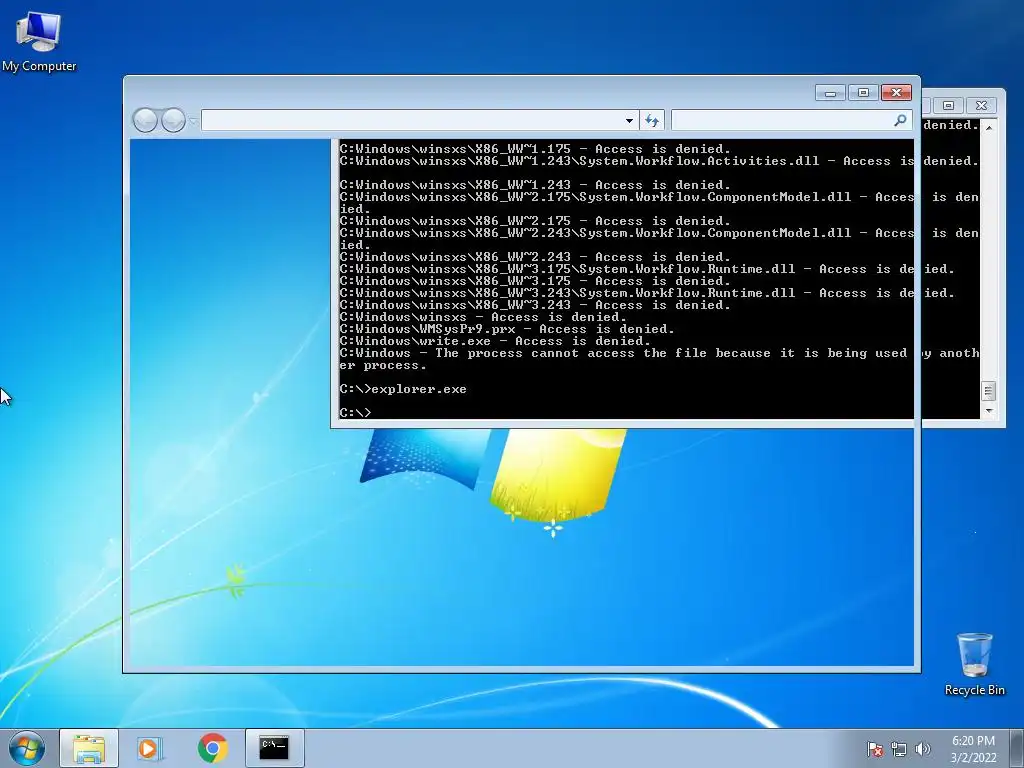Open the recent pages dropdown arrow
This screenshot has width=1024, height=768.
point(193,121)
